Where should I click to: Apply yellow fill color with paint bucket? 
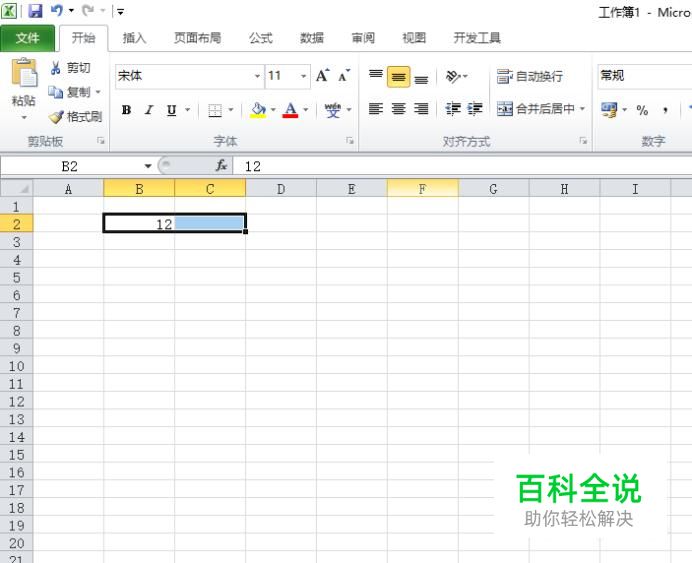(258, 110)
